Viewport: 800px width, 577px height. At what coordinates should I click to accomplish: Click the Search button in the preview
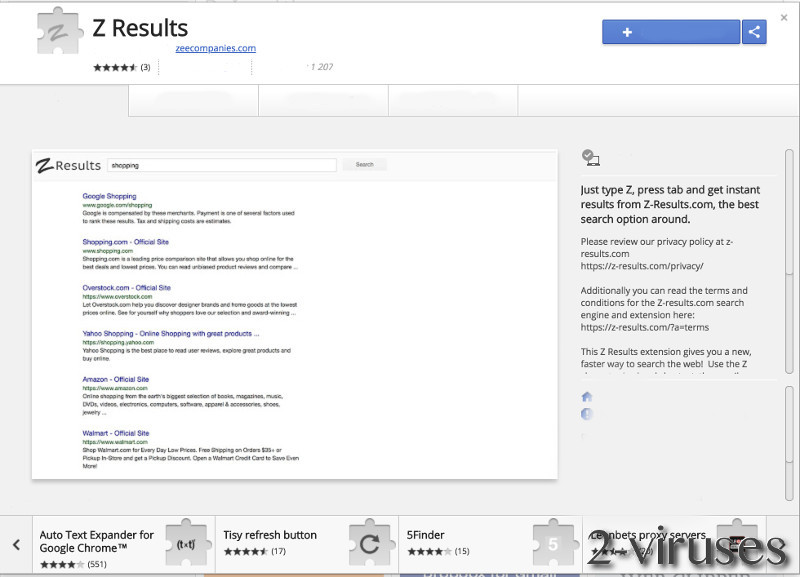point(364,165)
